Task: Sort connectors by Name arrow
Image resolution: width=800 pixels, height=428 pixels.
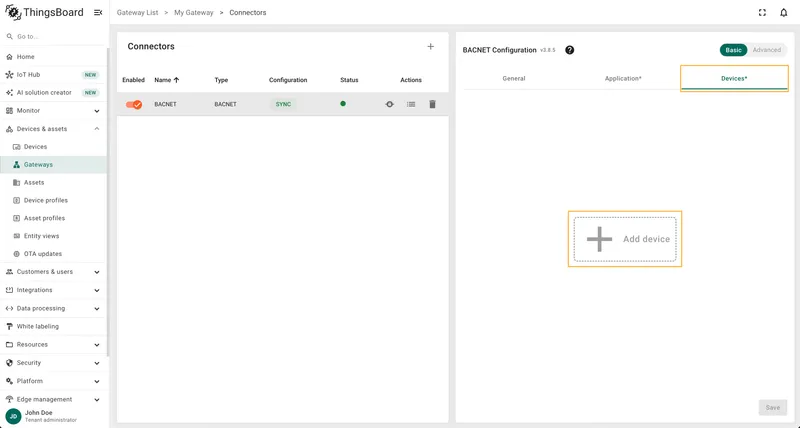Action: pos(177,80)
